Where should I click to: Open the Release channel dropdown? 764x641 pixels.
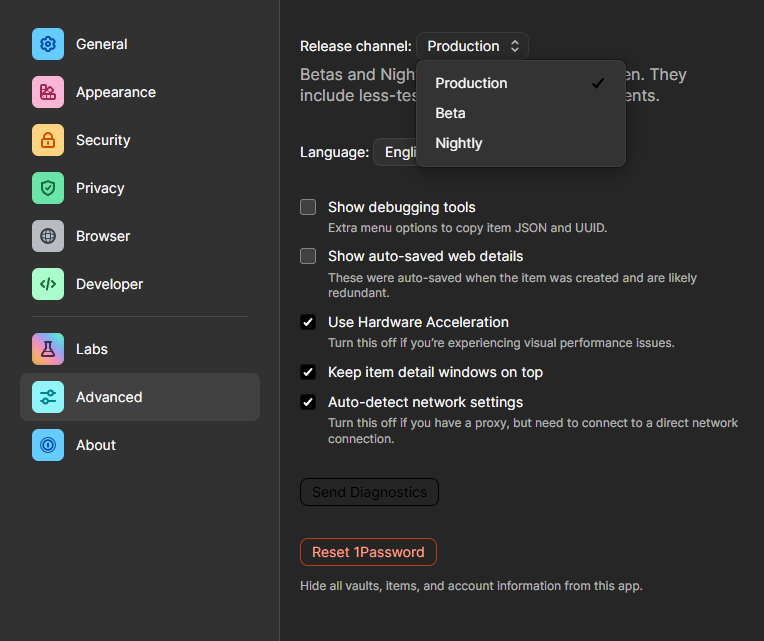click(472, 46)
